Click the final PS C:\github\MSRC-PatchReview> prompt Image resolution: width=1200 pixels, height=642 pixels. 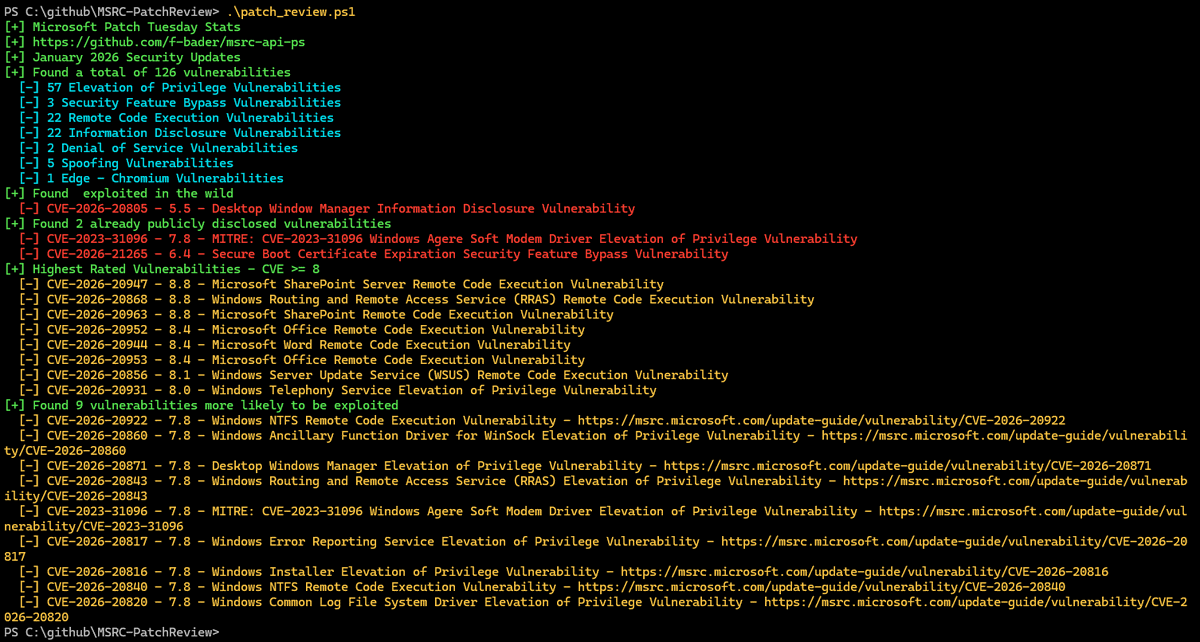click(112, 632)
